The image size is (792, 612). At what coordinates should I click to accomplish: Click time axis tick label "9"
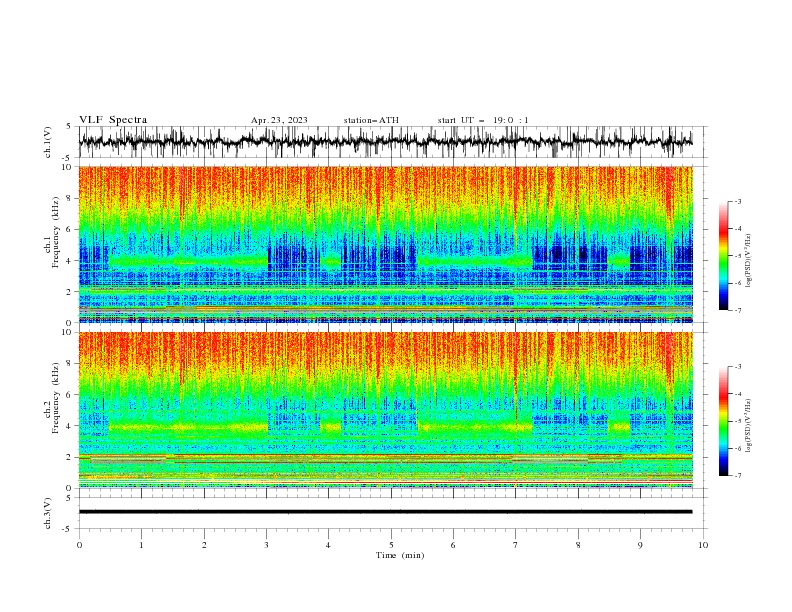[640, 545]
